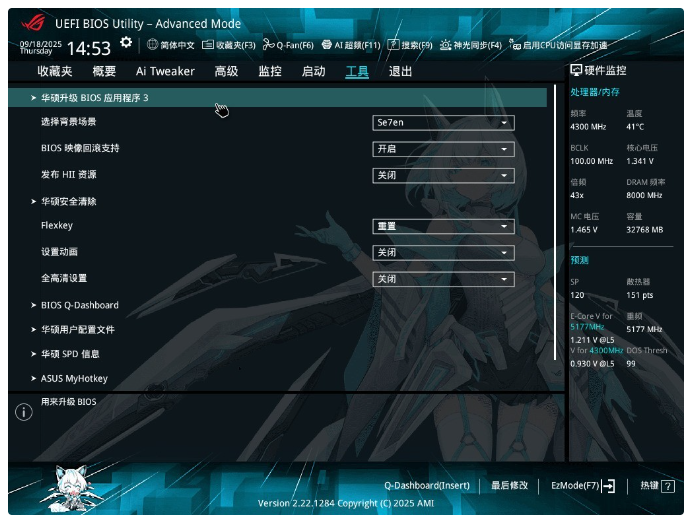This screenshot has height=523, width=693.
Task: Switch to the 概要 tab
Action: 104,71
